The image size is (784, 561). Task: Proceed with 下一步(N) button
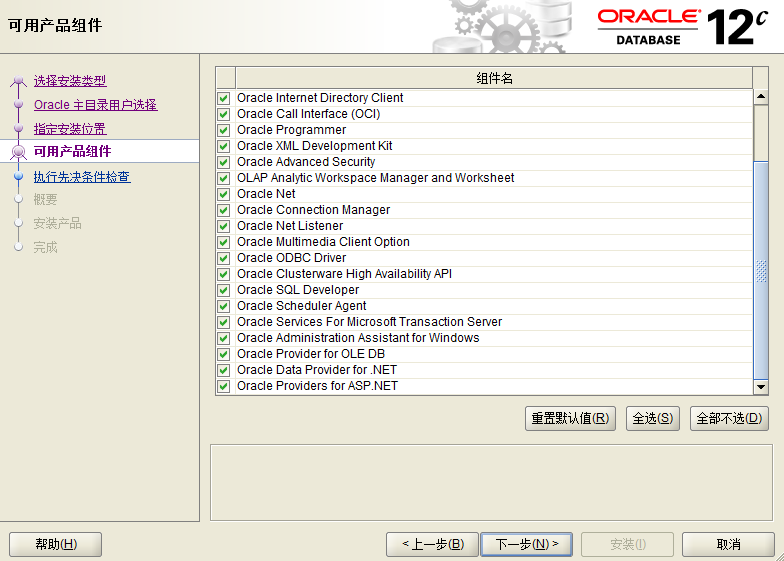tap(526, 544)
